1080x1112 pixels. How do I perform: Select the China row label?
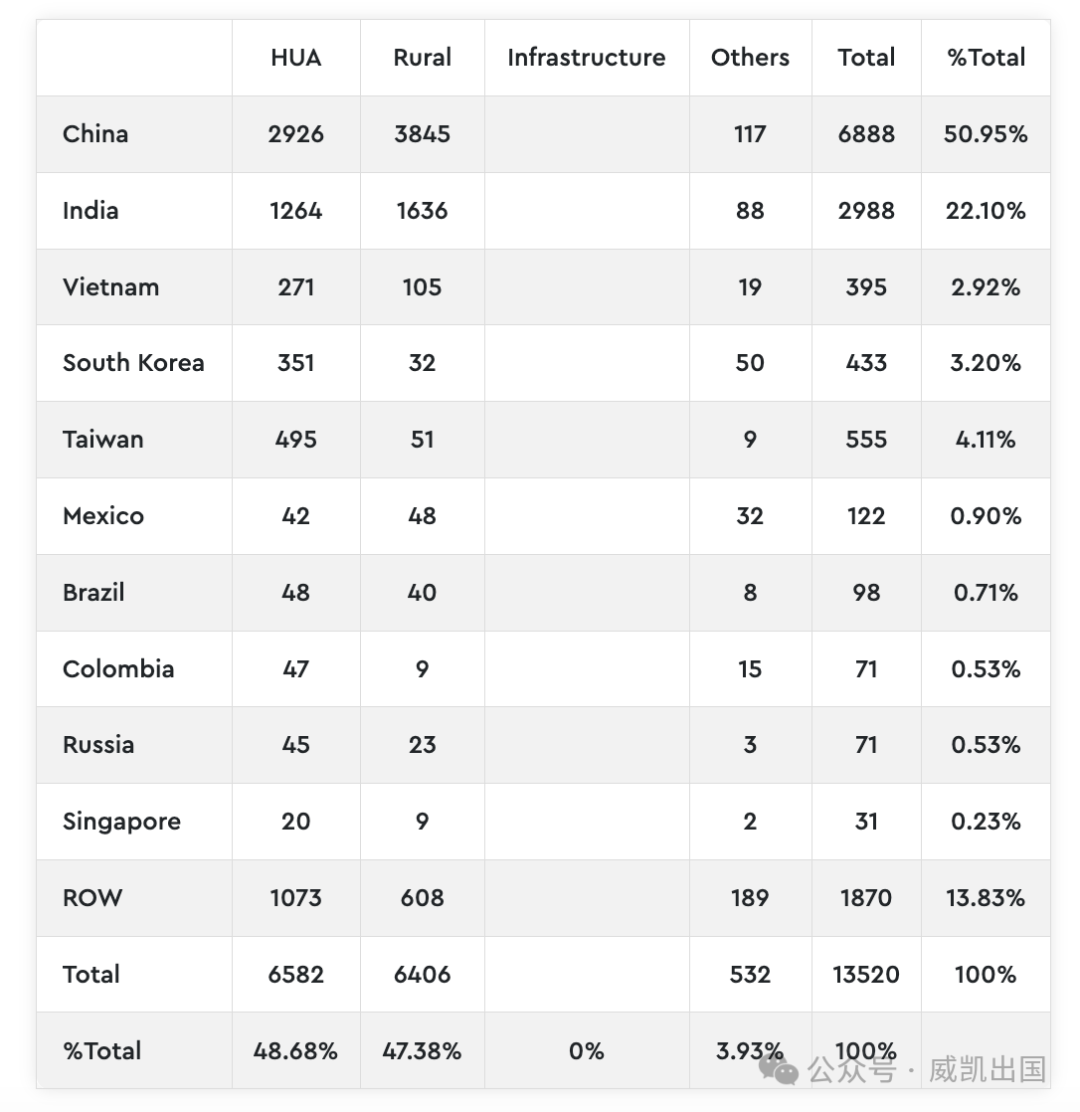[x=96, y=134]
